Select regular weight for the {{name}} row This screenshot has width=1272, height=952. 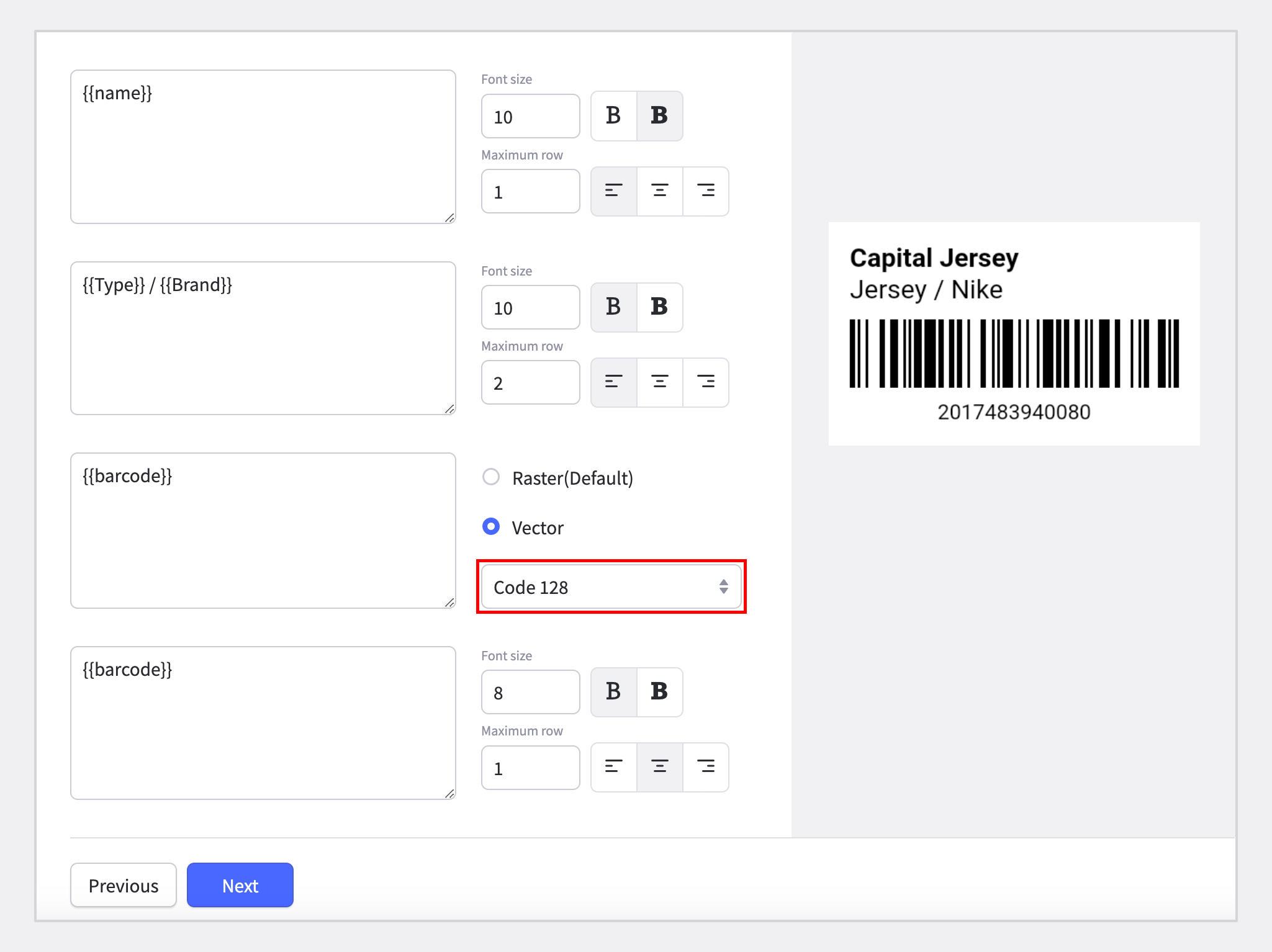pos(613,116)
